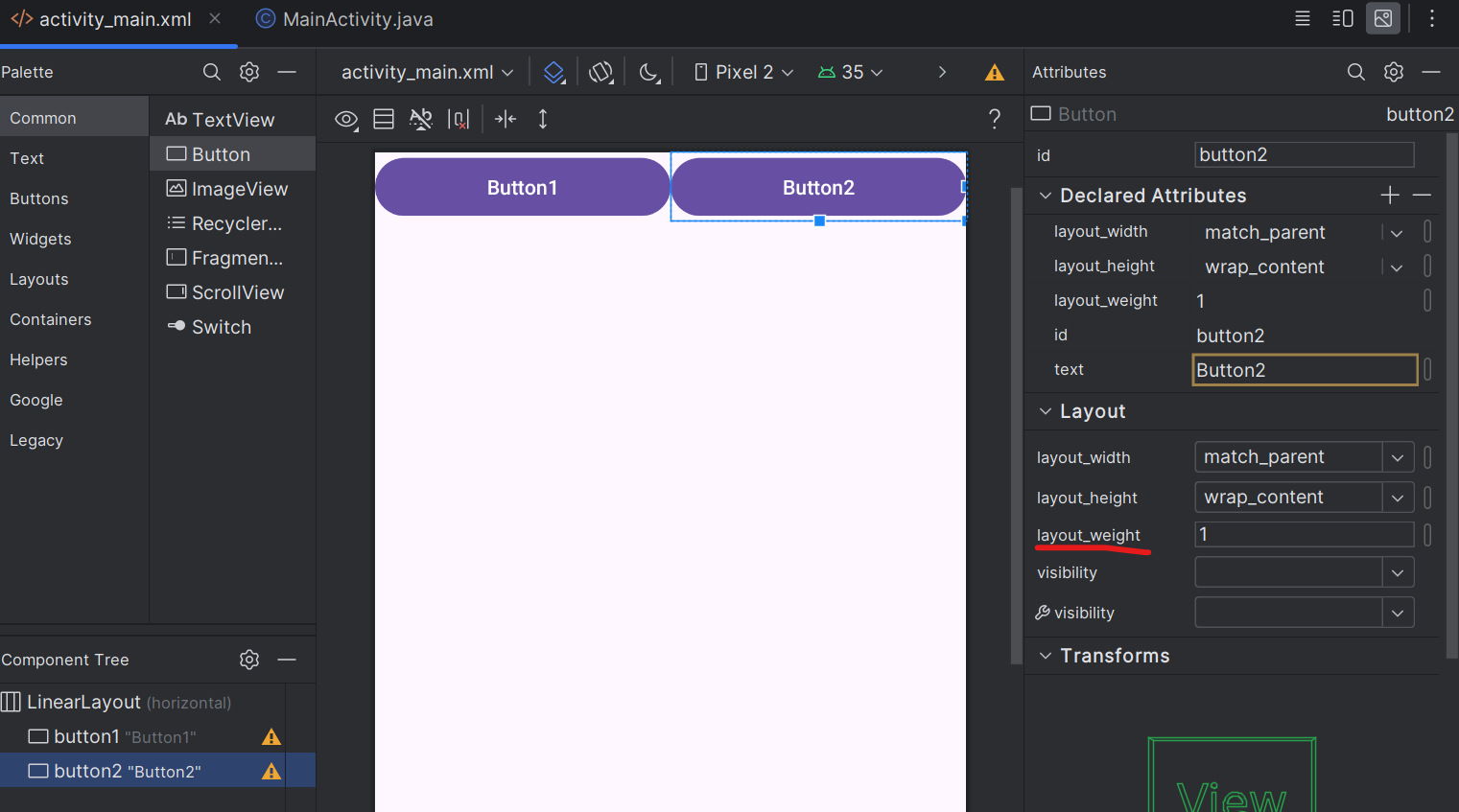The height and width of the screenshot is (812, 1459).
Task: Search the Palette panel
Action: click(x=212, y=72)
